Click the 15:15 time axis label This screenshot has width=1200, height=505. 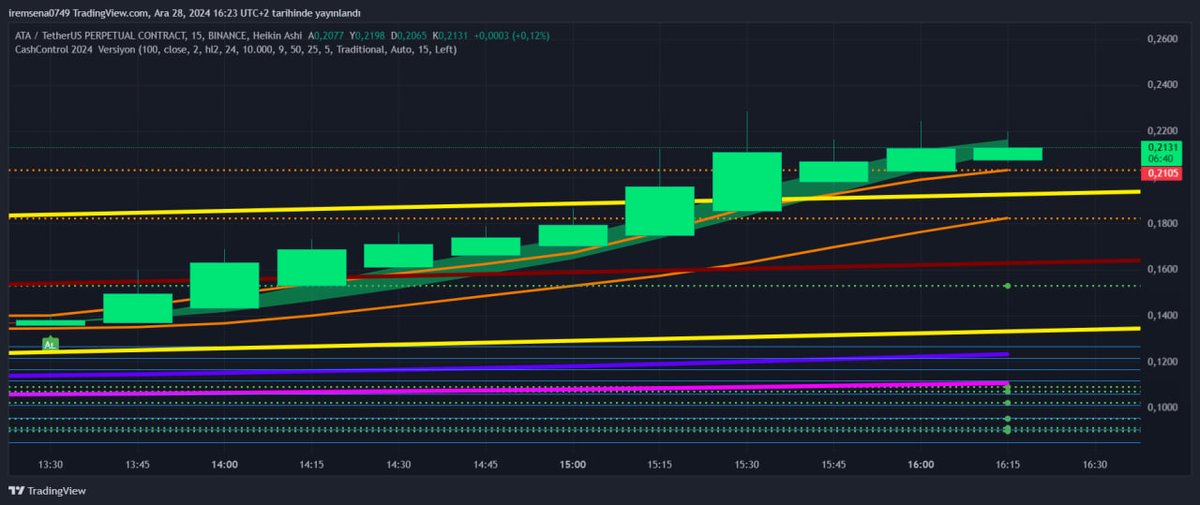pyautogui.click(x=660, y=465)
